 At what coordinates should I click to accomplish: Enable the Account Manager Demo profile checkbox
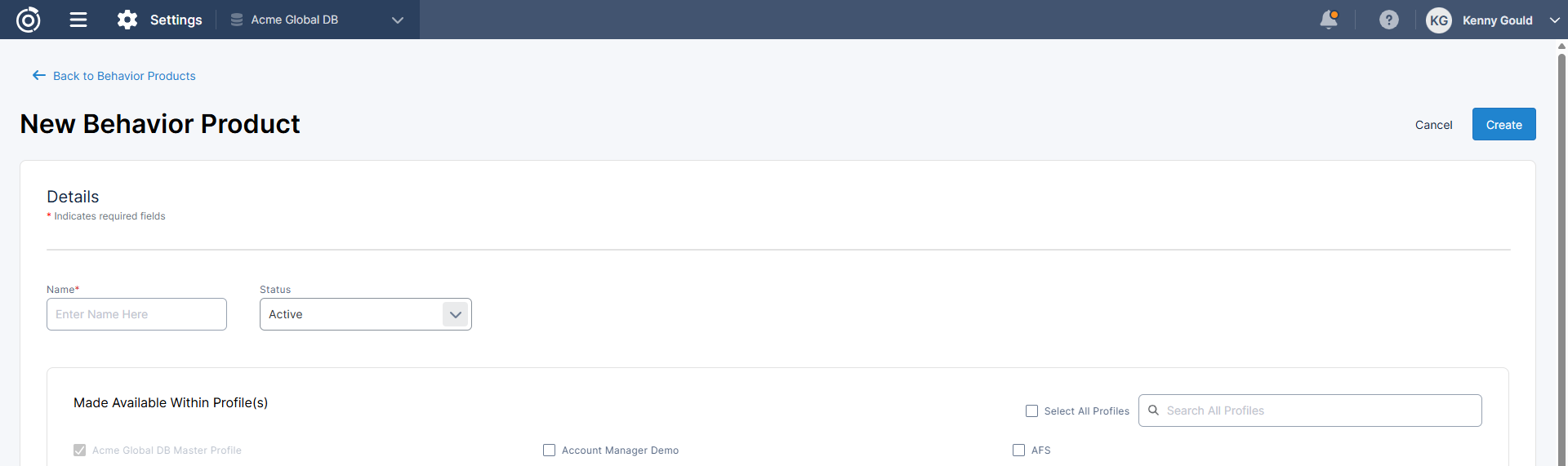point(549,450)
